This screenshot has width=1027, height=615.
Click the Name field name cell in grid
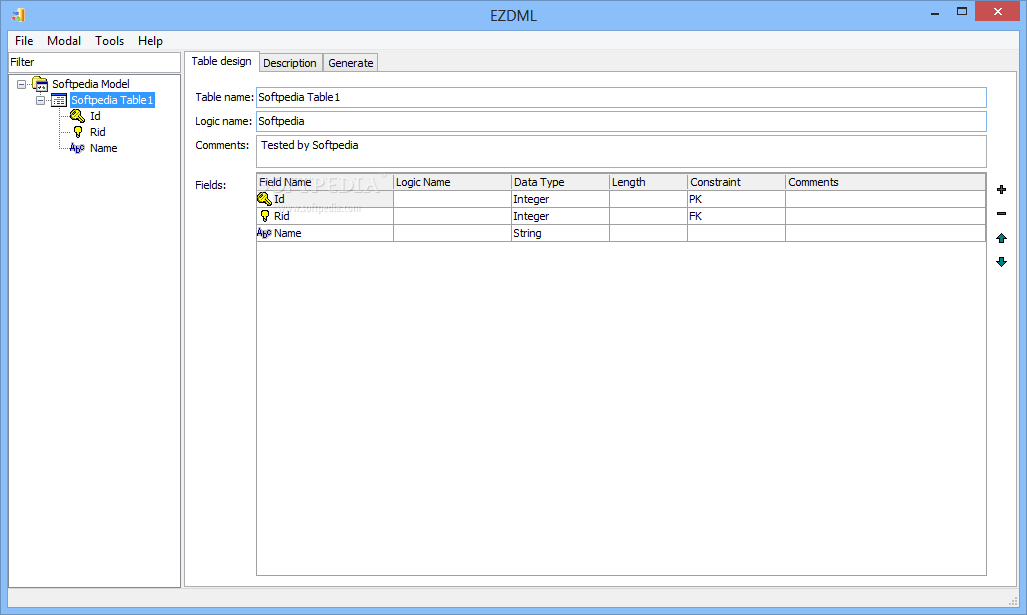(x=325, y=233)
